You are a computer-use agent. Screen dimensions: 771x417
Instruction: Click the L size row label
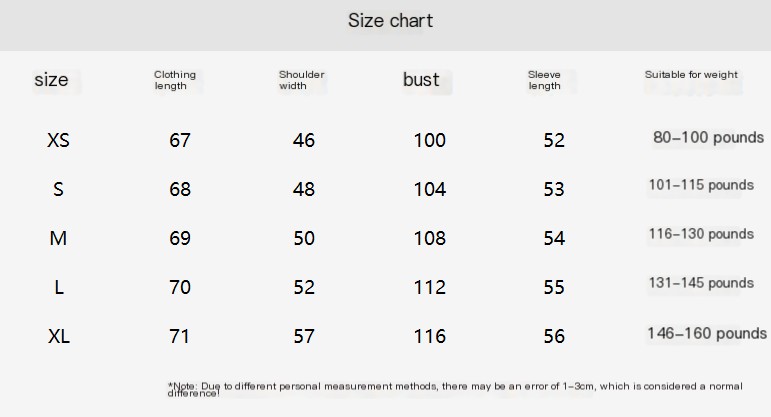click(x=59, y=287)
